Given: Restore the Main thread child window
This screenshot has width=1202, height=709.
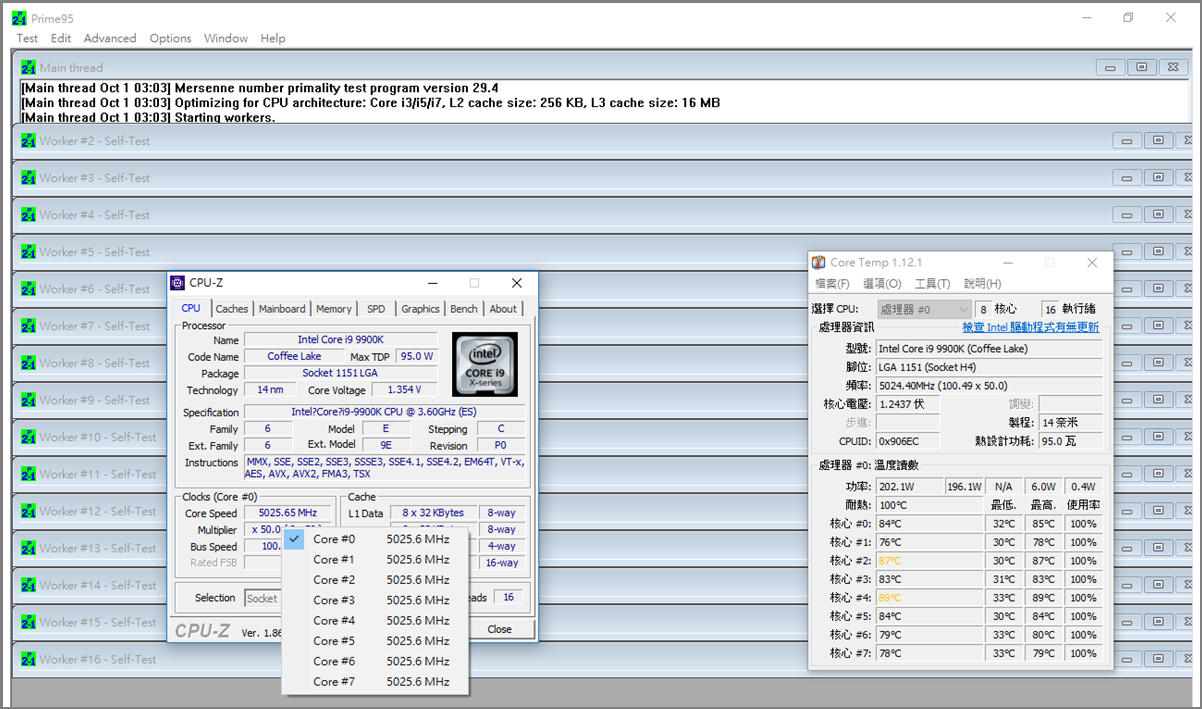Looking at the screenshot, I should [1142, 67].
